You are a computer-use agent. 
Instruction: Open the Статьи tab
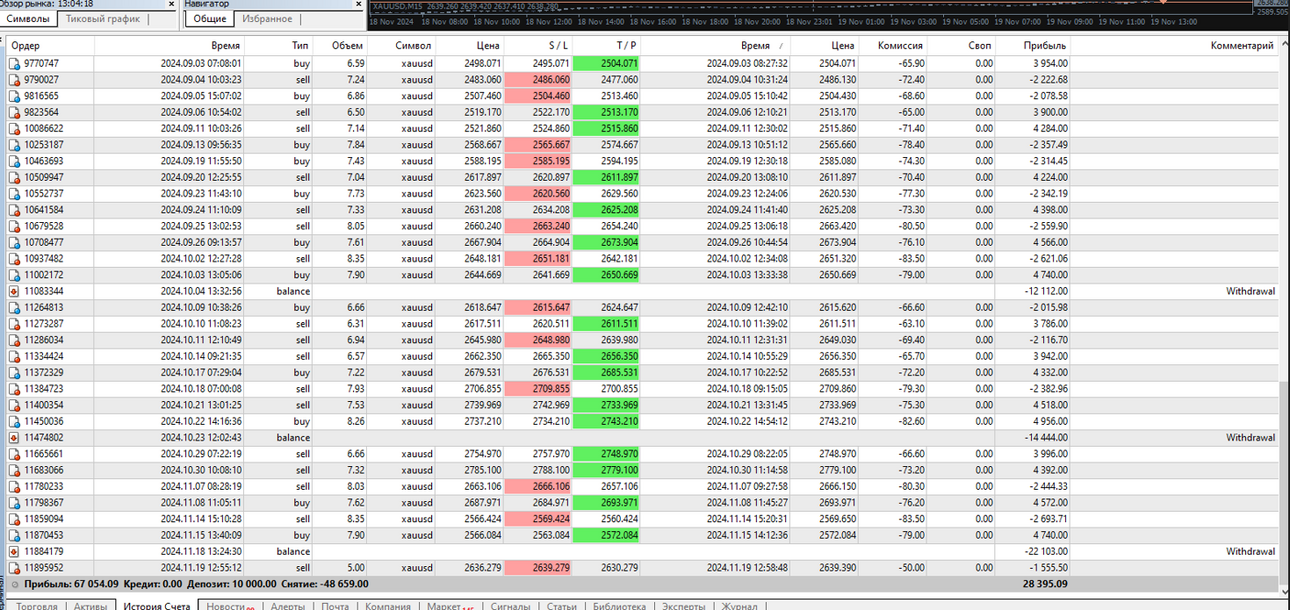(562, 605)
